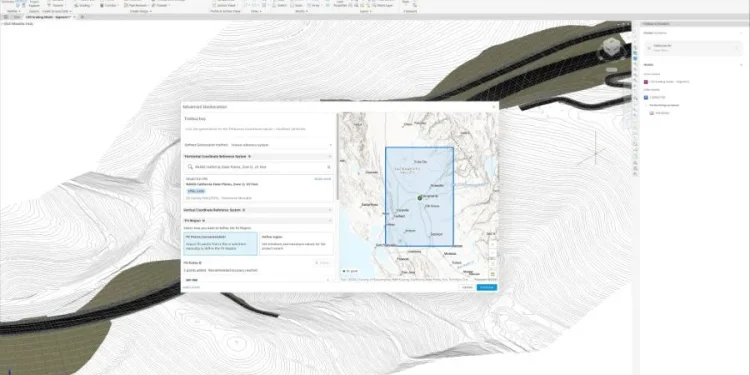Screen dimensions: 750x375
Task: Switch to the CRS Grading Model drawing tab
Action: pyautogui.click(x=48, y=17)
